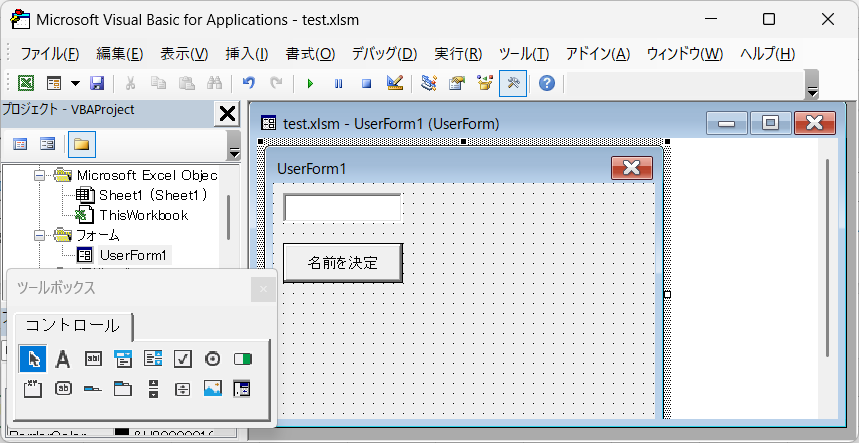Screen dimensions: 859x443
Task: Save the workbook with the floppy disk icon
Action: 97,83
